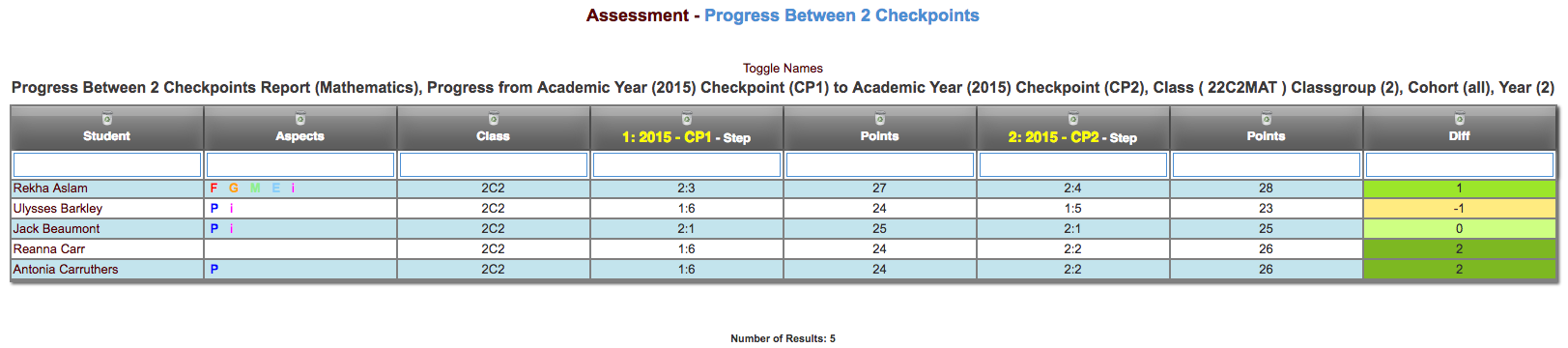Click light green Diff cell 0 for Jack Beaumont
1568x348 pixels.
tap(1460, 229)
